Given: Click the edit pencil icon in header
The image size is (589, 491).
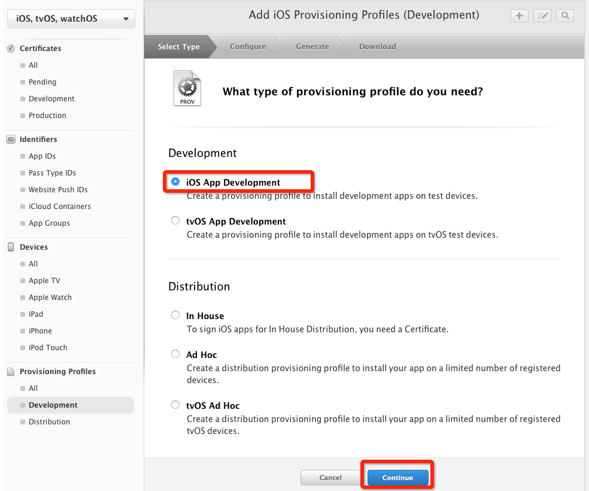Looking at the screenshot, I should point(542,16).
